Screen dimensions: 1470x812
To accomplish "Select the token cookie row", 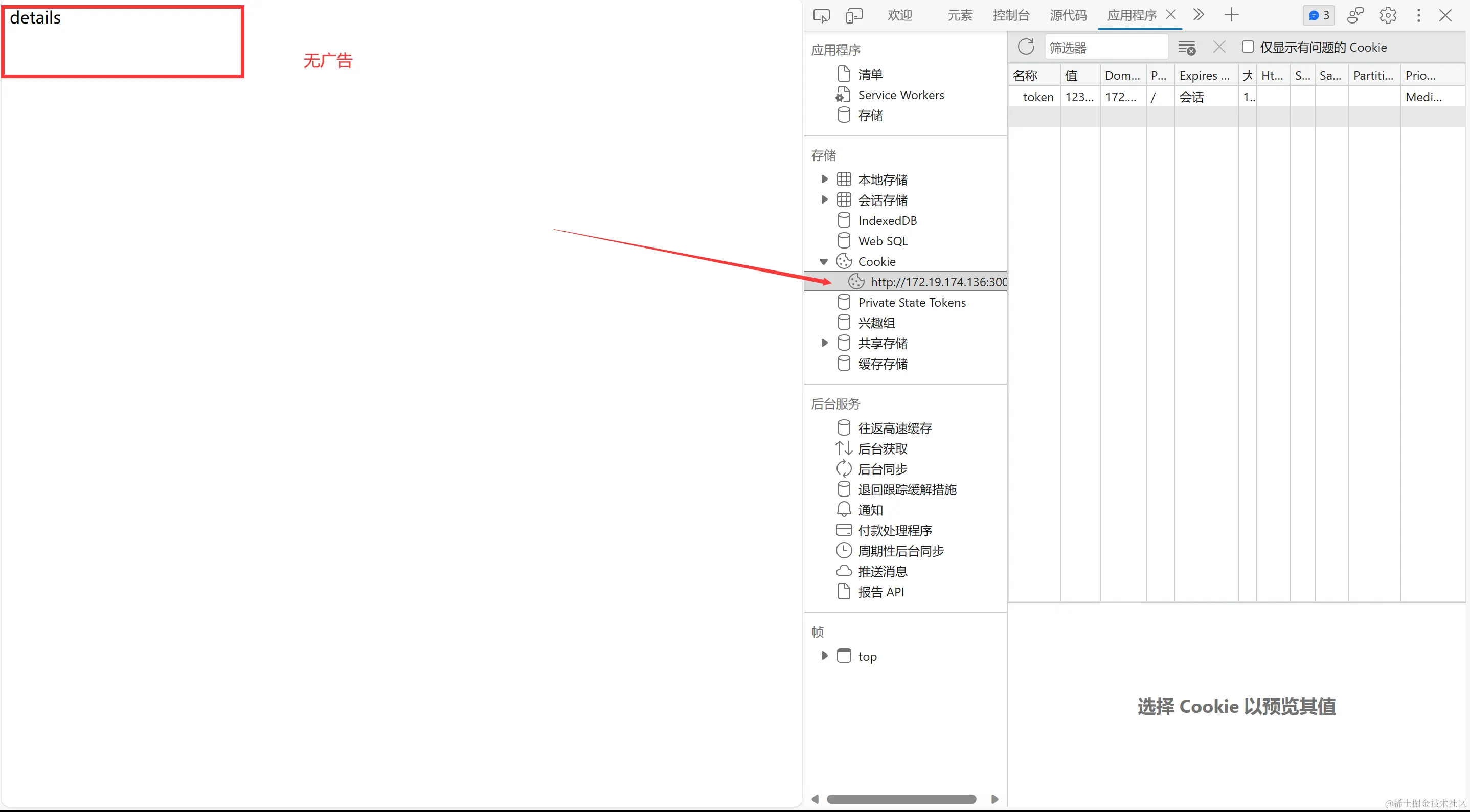I will (1038, 97).
